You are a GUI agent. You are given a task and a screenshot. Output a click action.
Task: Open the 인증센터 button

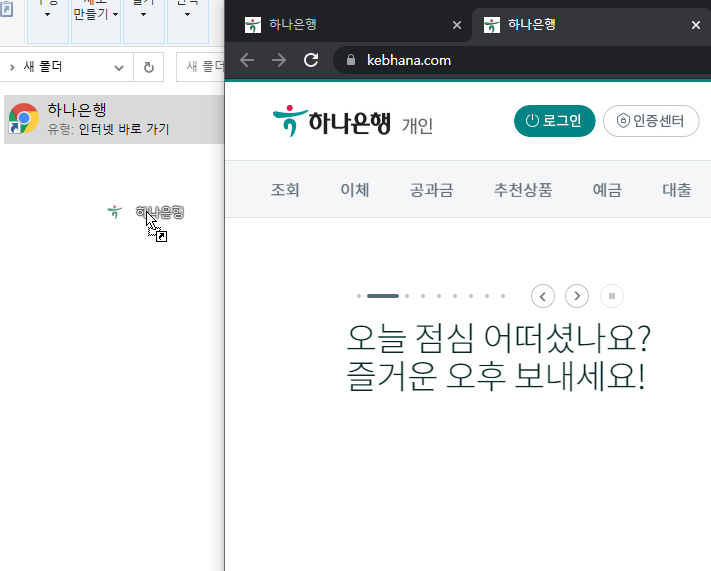(651, 121)
